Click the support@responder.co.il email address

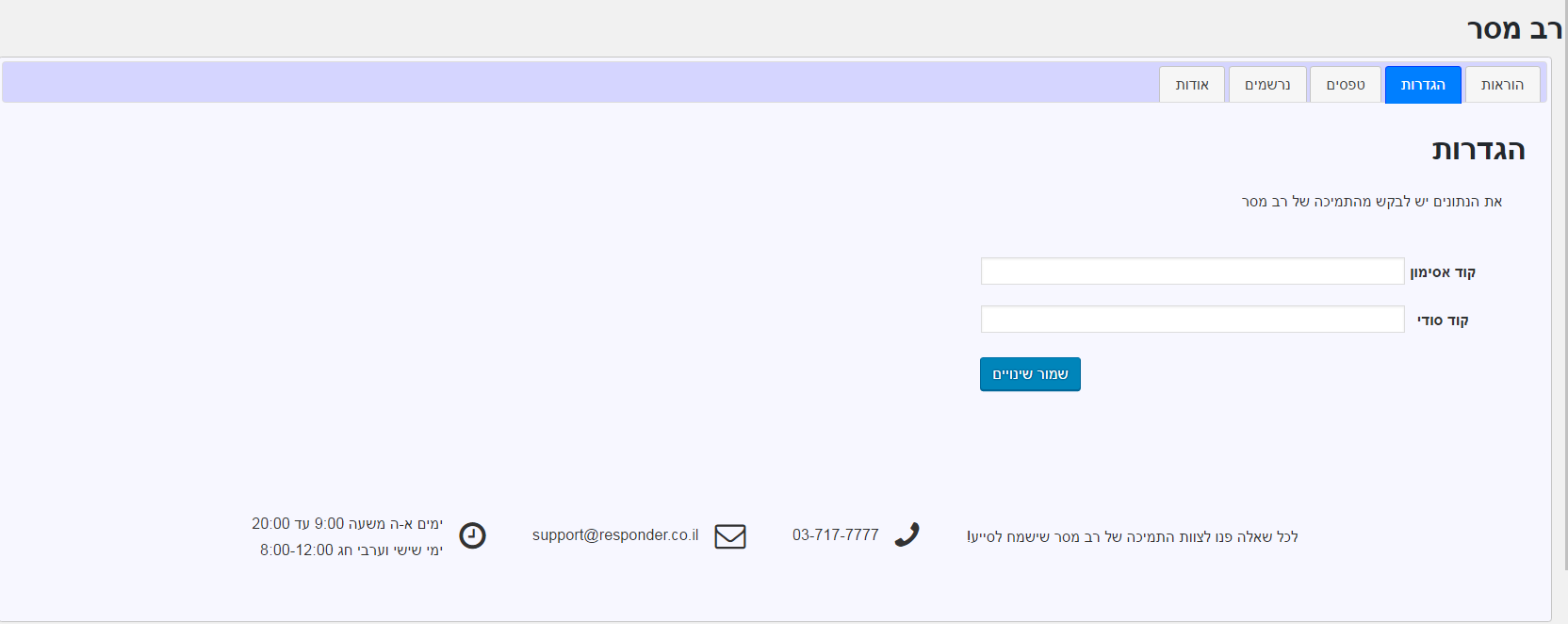point(615,535)
